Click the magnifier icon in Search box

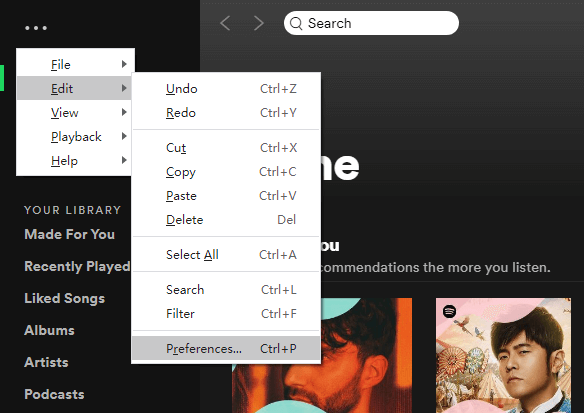(x=296, y=23)
